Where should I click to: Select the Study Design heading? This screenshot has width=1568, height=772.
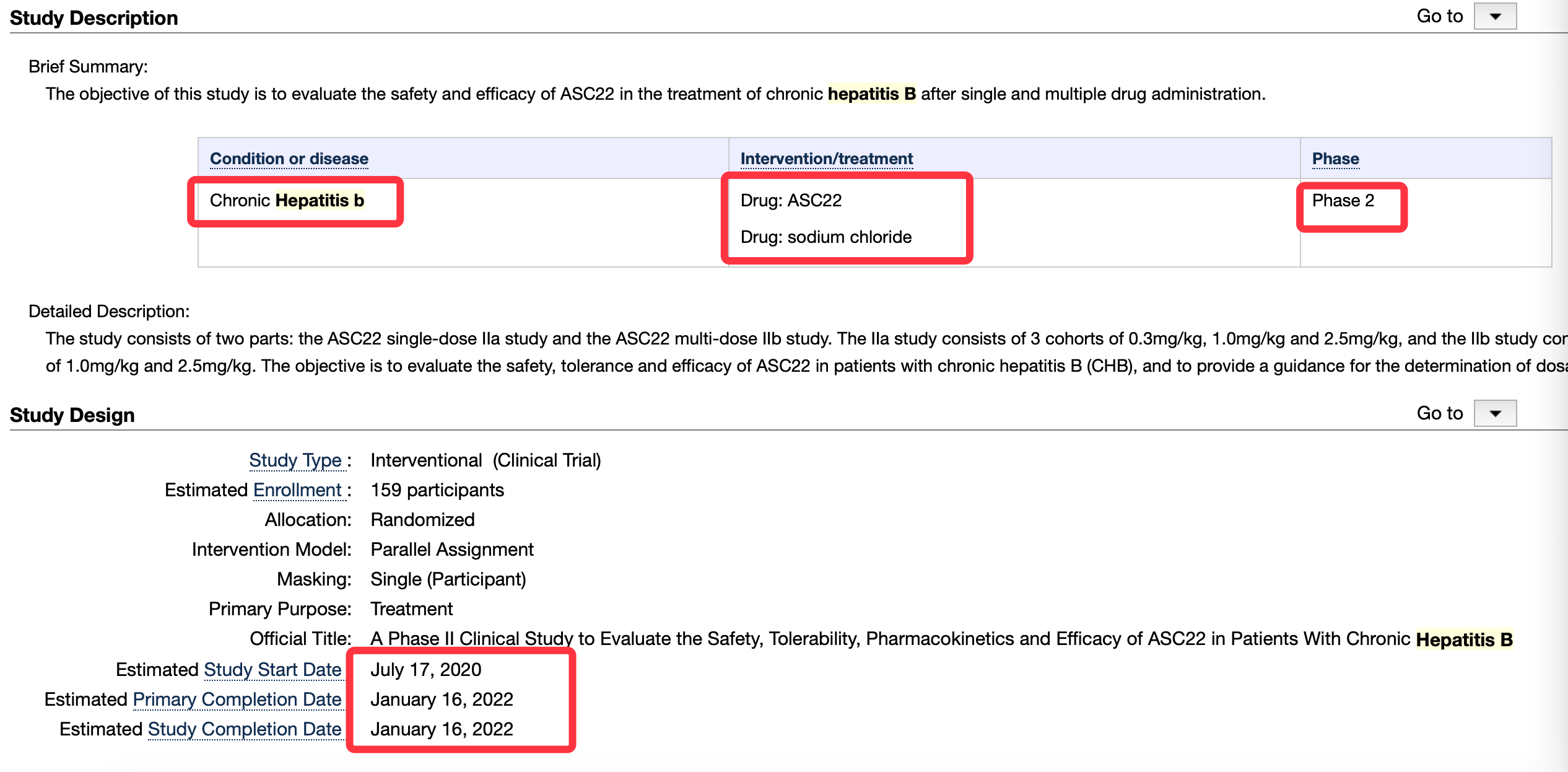click(x=72, y=415)
